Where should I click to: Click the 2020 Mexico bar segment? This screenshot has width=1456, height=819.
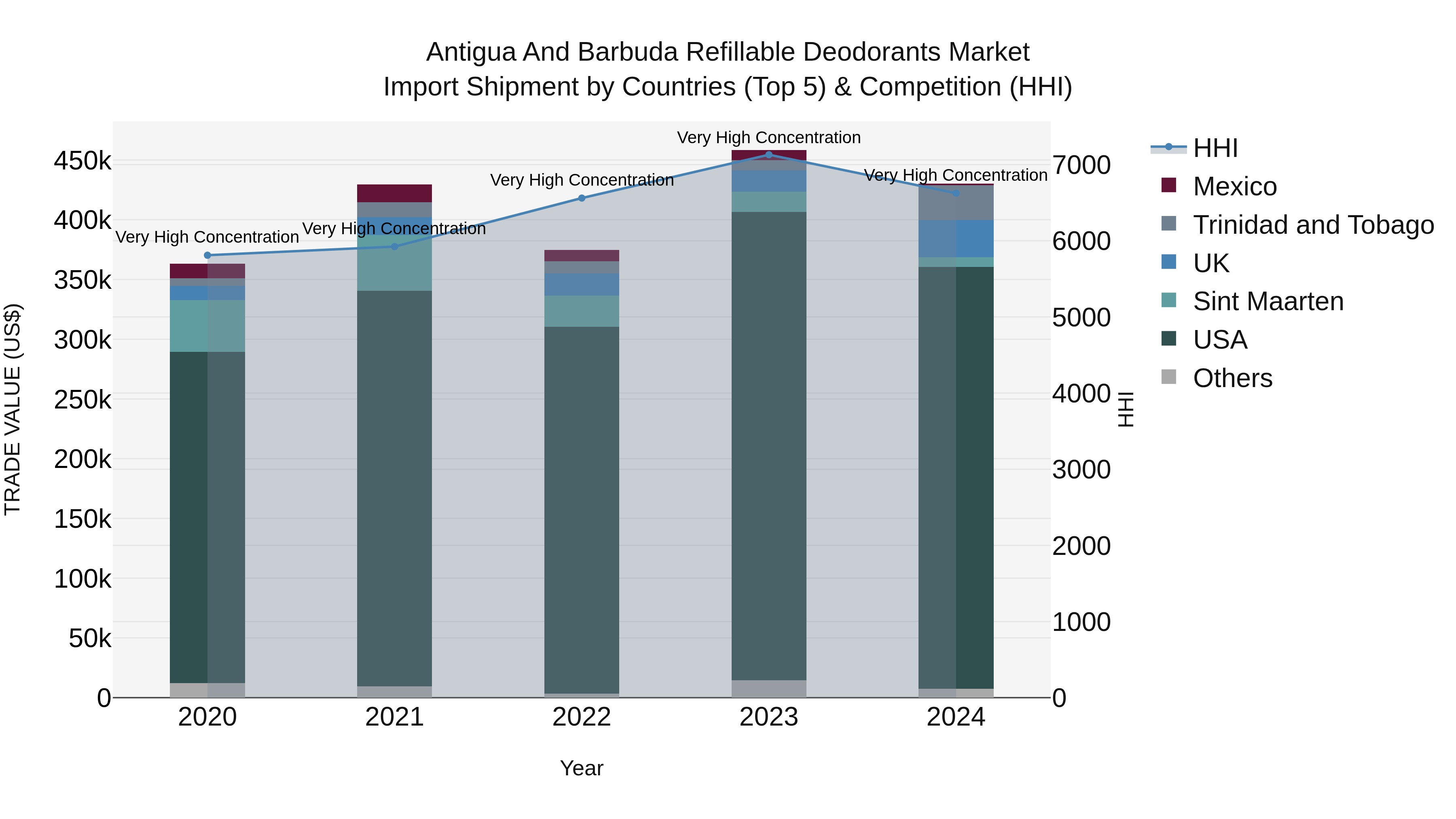[x=207, y=271]
